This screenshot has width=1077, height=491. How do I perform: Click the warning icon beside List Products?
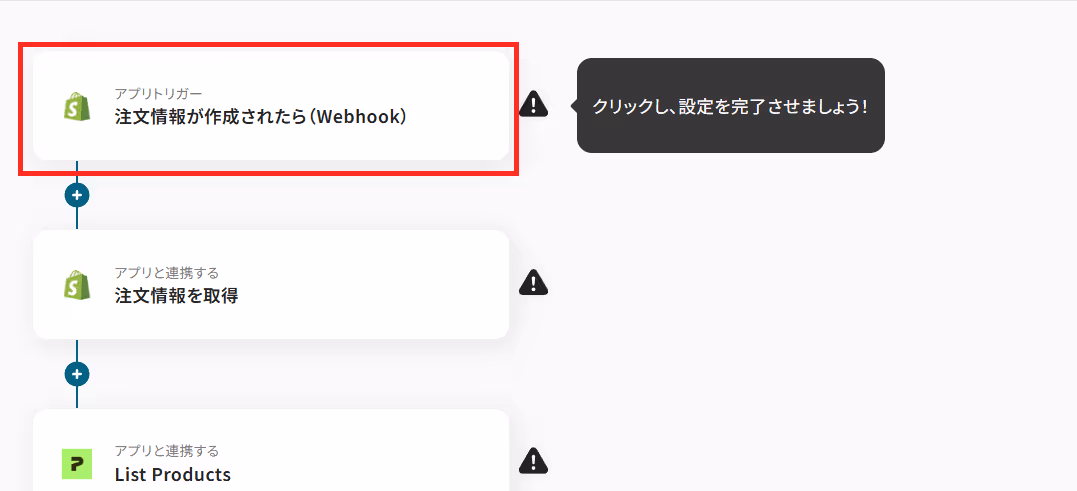coord(533,461)
